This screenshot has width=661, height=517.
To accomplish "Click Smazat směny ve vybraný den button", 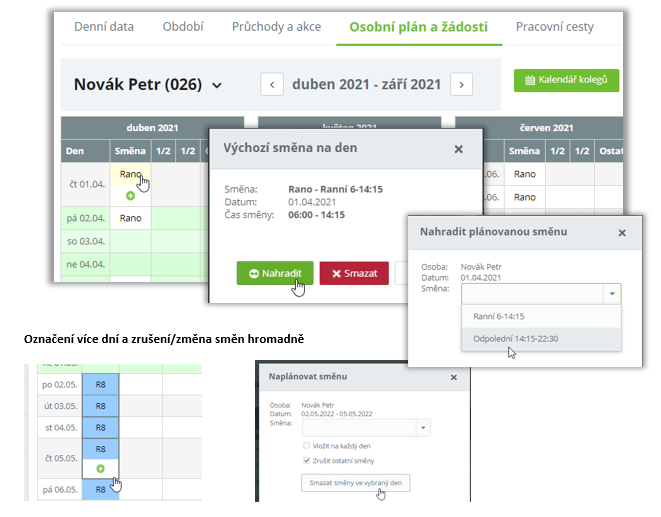I will coord(355,483).
